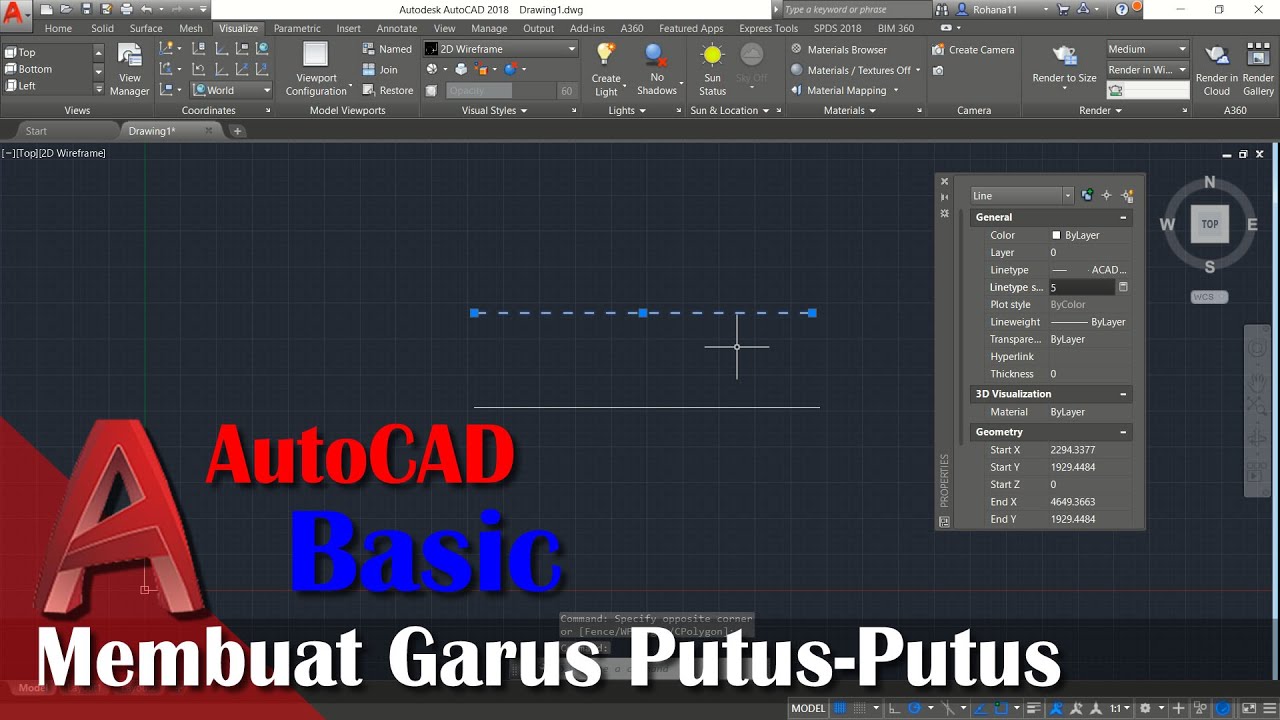Toggle snap mode dotted grid icon
Image resolution: width=1280 pixels, height=720 pixels.
tap(859, 708)
